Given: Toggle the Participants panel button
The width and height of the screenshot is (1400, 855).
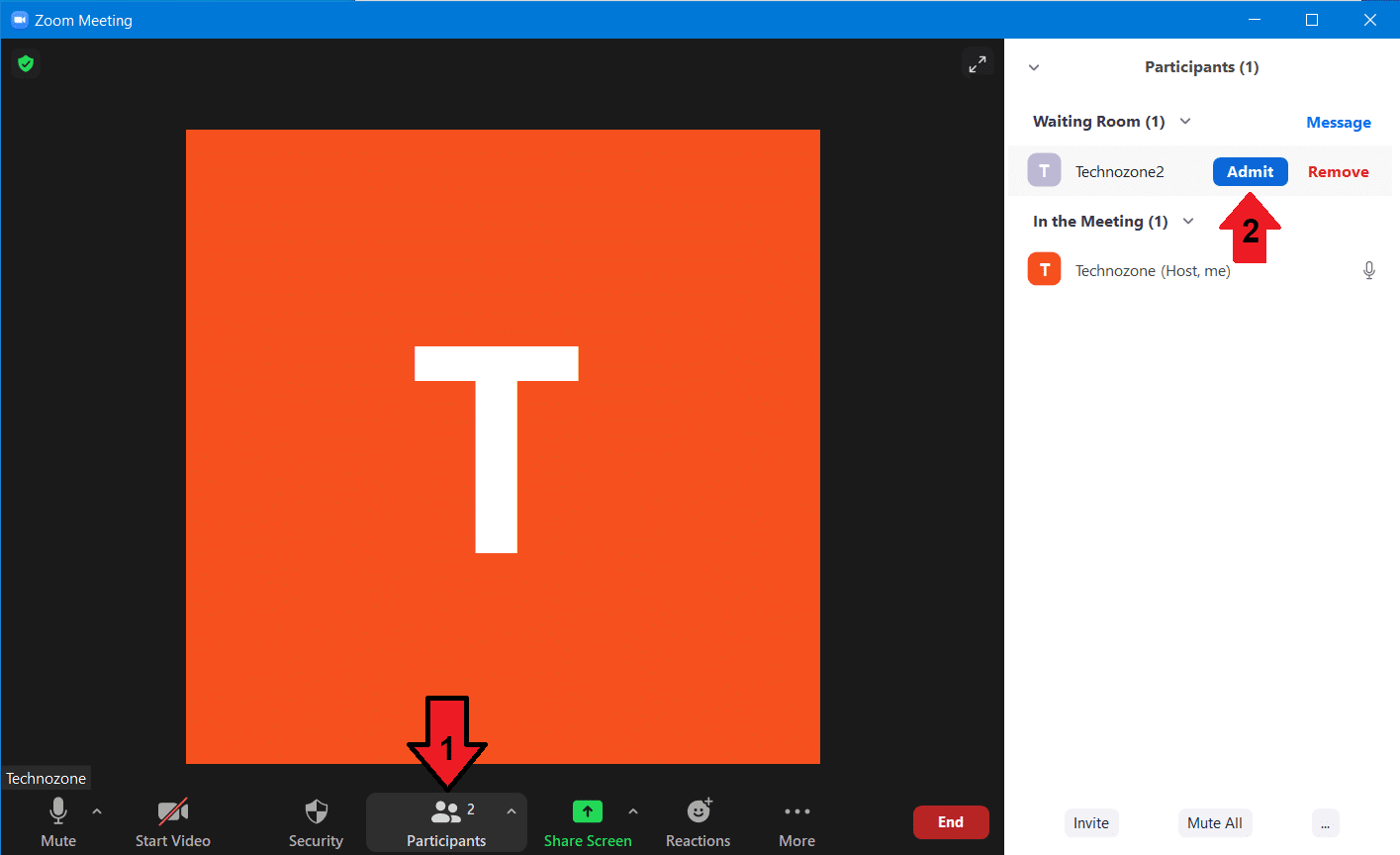Looking at the screenshot, I should click(x=446, y=822).
